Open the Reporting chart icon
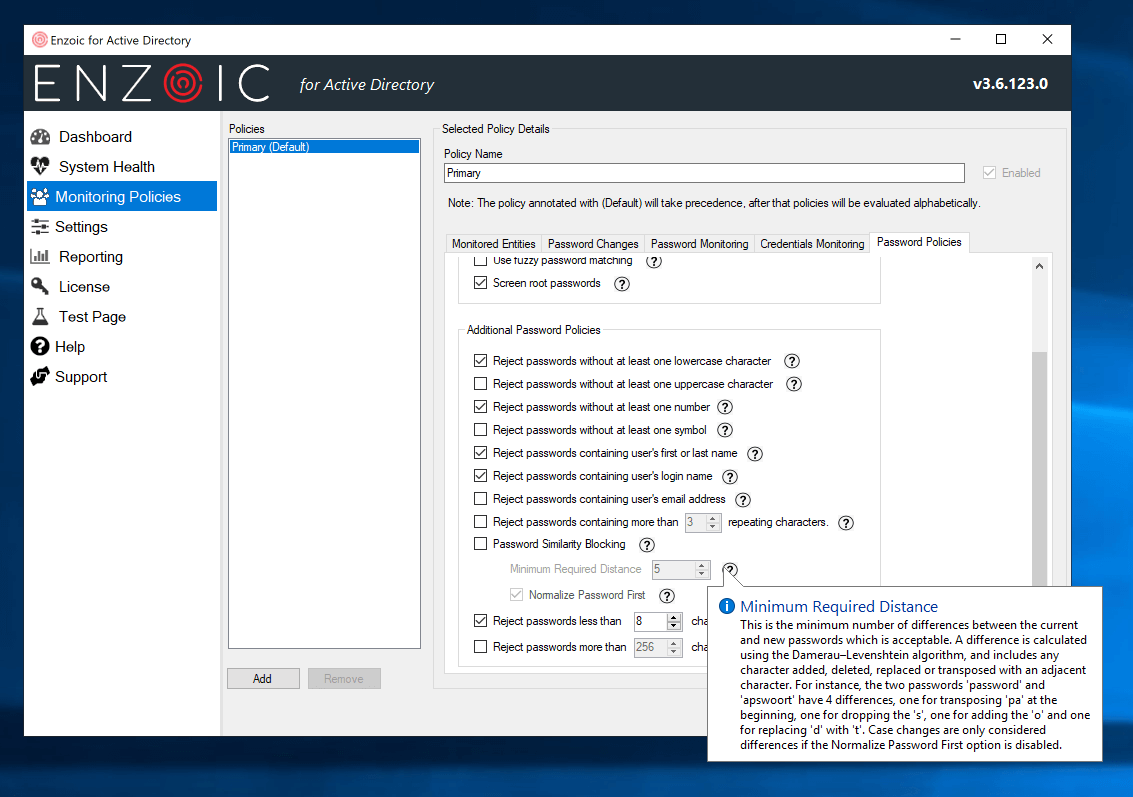The image size is (1133, 797). tap(40, 257)
